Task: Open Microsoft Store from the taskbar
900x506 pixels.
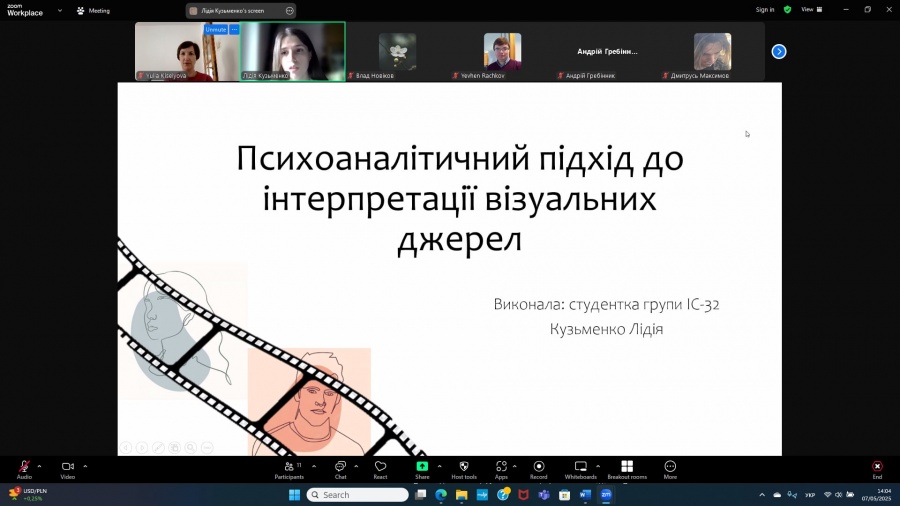Action: [564, 495]
